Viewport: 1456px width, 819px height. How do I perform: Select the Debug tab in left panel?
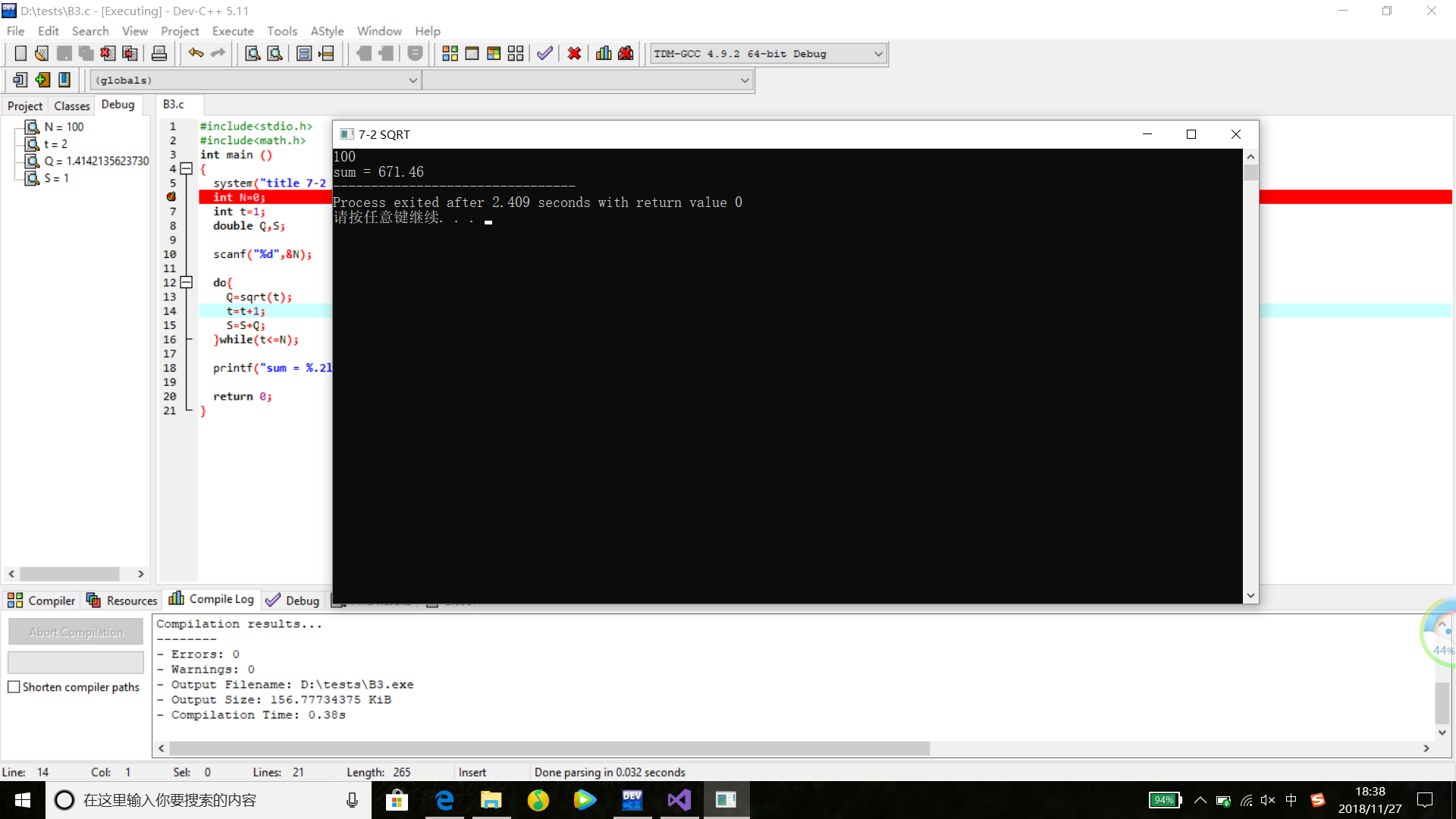pos(118,105)
